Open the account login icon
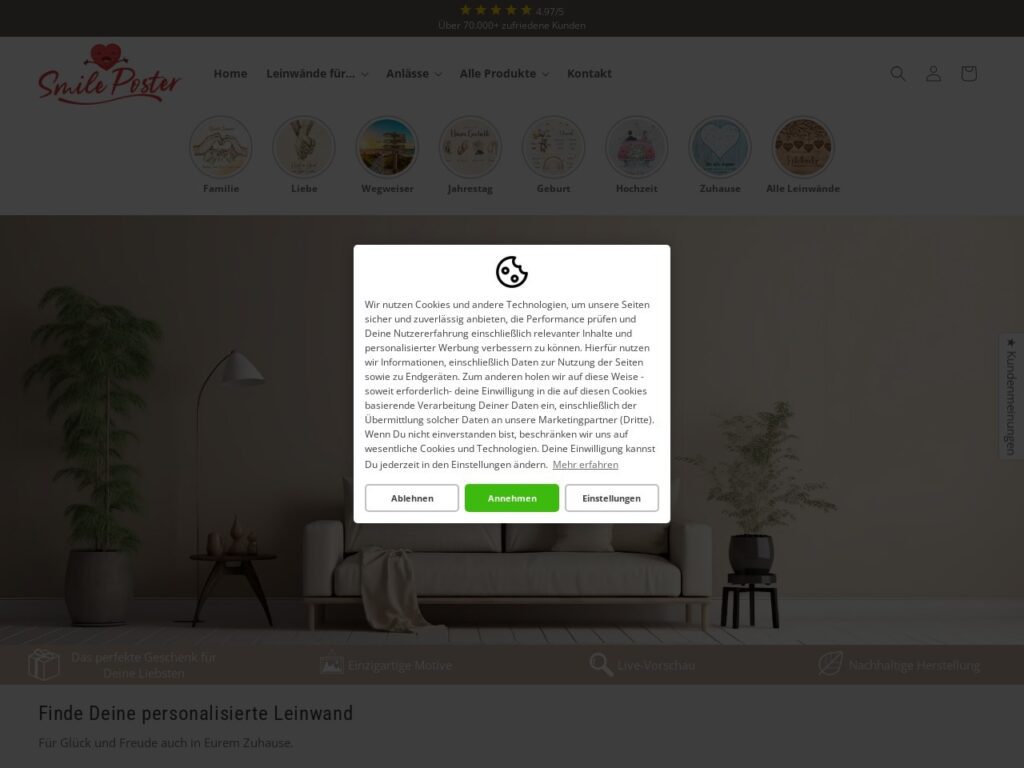The height and width of the screenshot is (768, 1024). click(x=933, y=74)
